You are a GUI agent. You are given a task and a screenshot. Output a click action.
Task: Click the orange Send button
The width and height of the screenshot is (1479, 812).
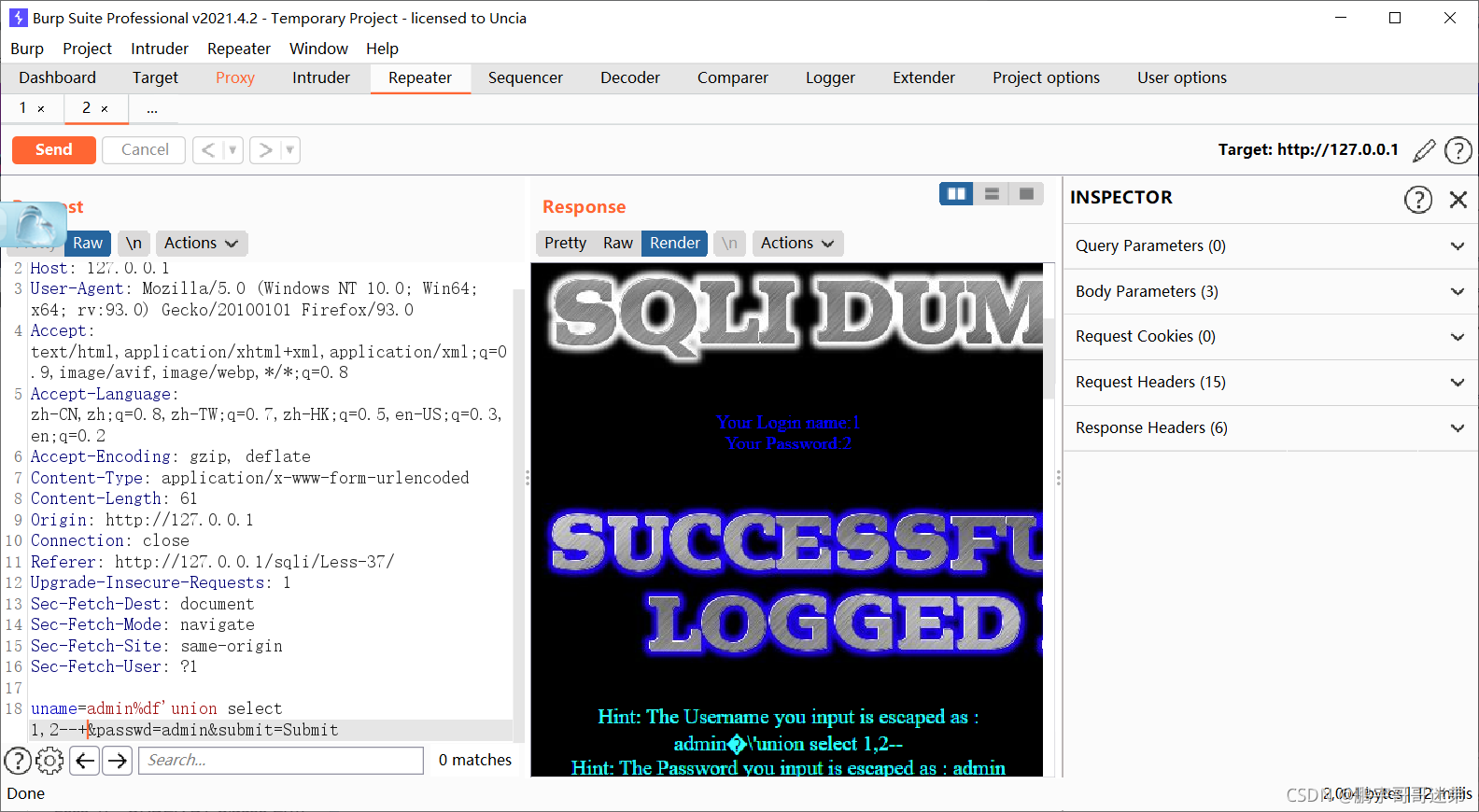click(x=54, y=149)
